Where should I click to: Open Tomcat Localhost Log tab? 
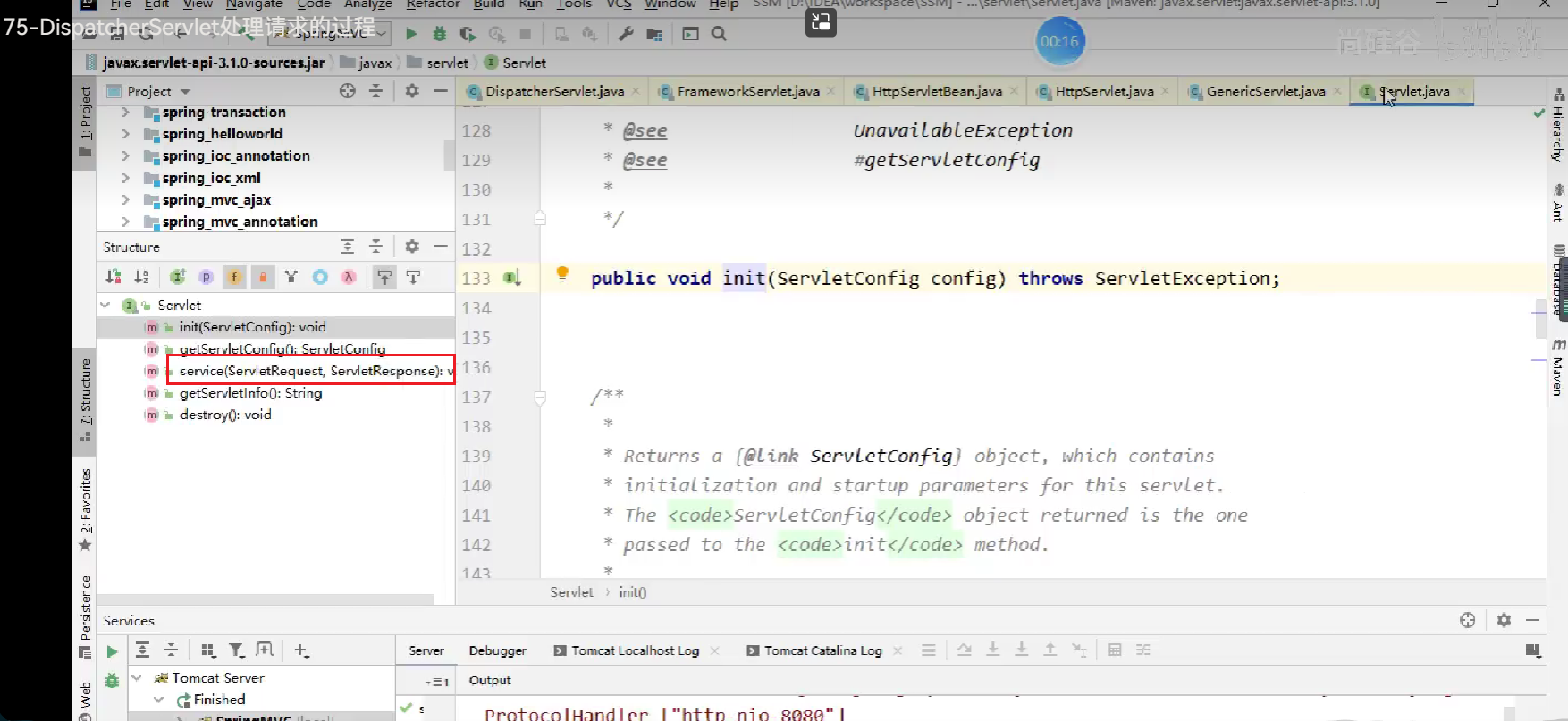(x=635, y=650)
